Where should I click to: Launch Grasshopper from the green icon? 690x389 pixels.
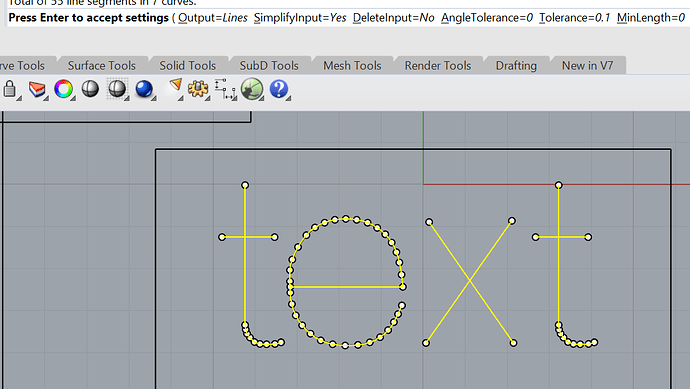(x=252, y=89)
